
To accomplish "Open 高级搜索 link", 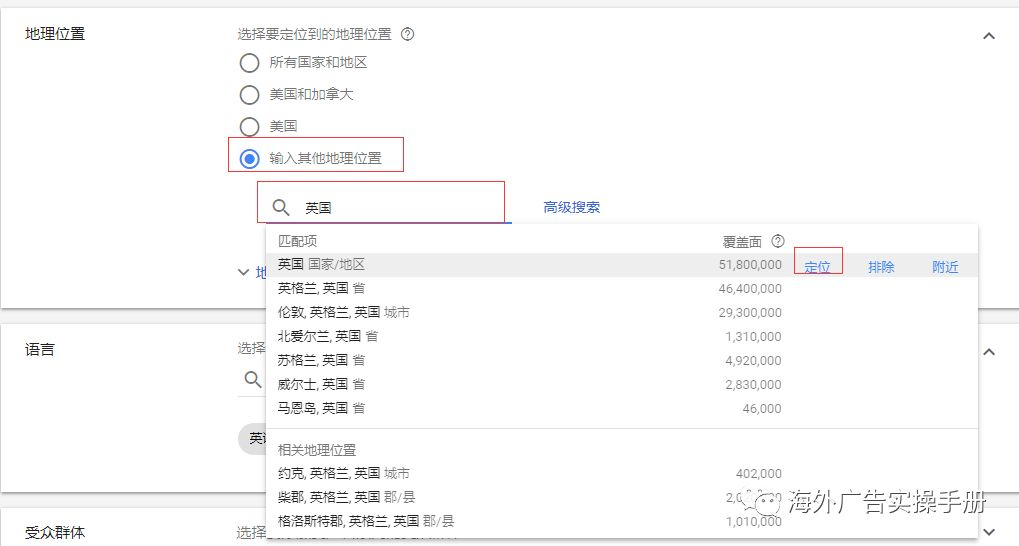I will [572, 207].
